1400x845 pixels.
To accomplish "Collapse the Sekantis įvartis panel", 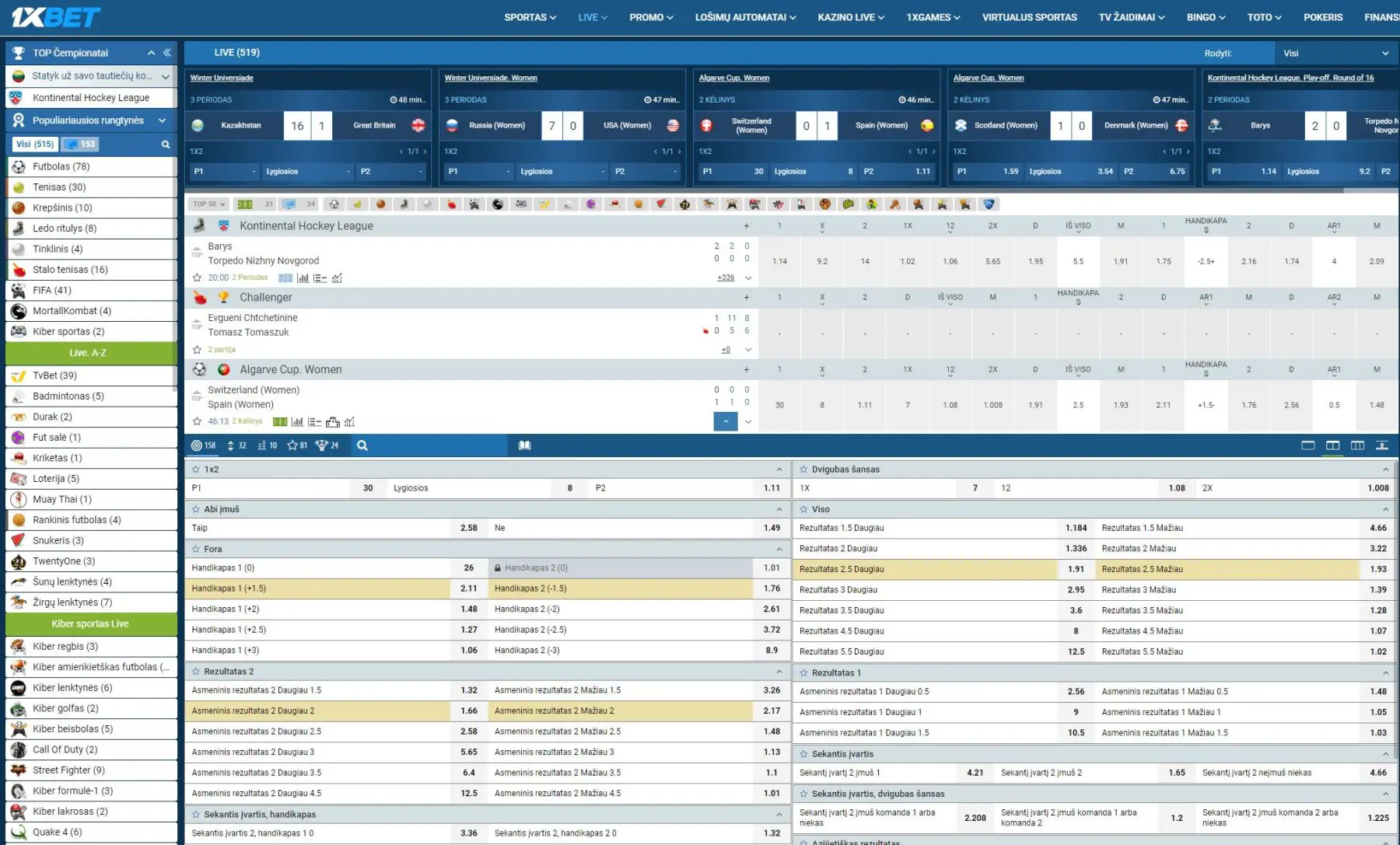I will (x=1385, y=754).
